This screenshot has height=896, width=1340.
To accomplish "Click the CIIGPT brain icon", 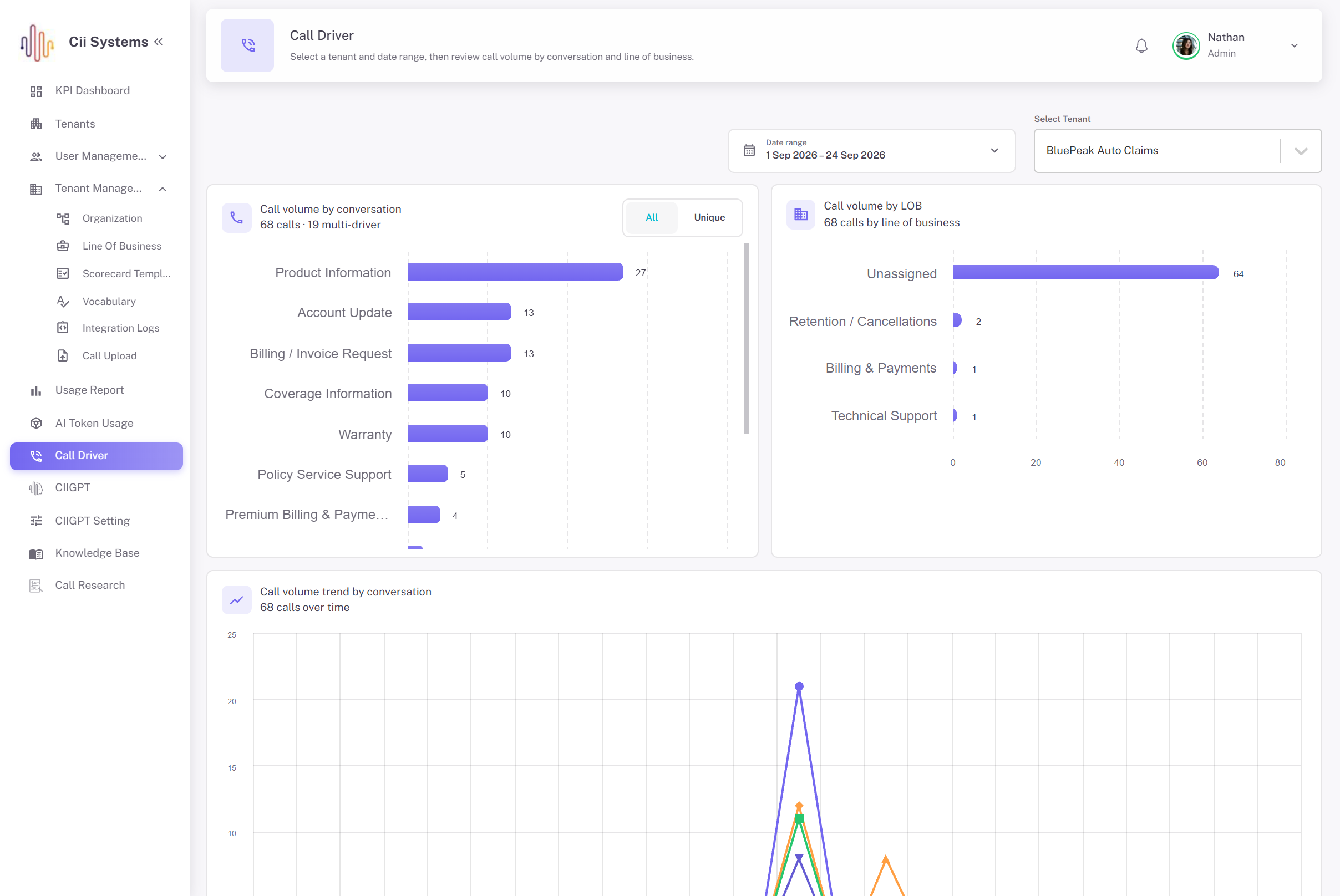I will pos(36,488).
